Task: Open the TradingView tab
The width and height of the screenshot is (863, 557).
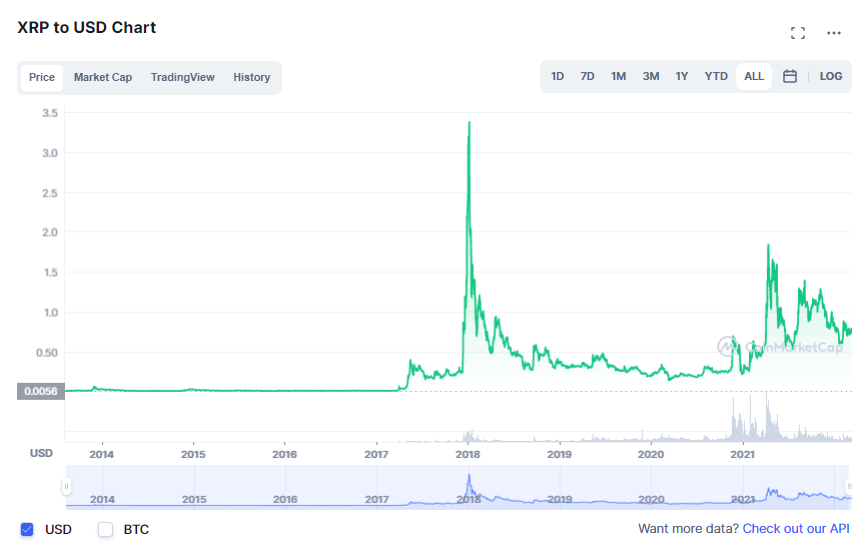Action: (x=183, y=77)
